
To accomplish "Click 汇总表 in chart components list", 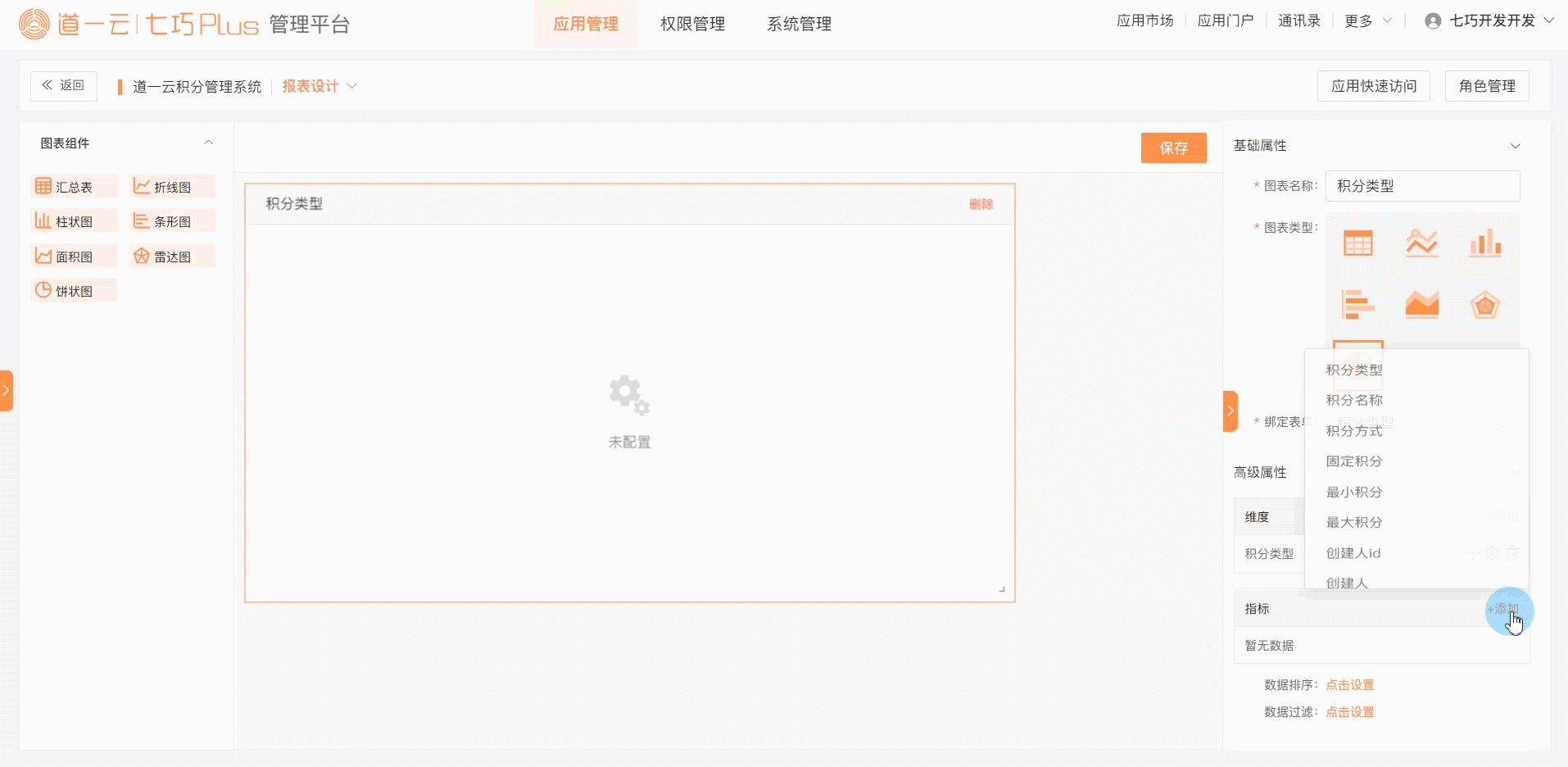I will click(74, 187).
